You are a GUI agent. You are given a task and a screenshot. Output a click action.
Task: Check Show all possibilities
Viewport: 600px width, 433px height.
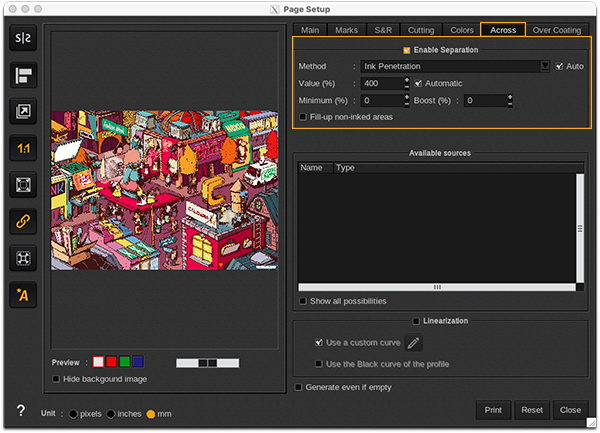click(x=303, y=301)
